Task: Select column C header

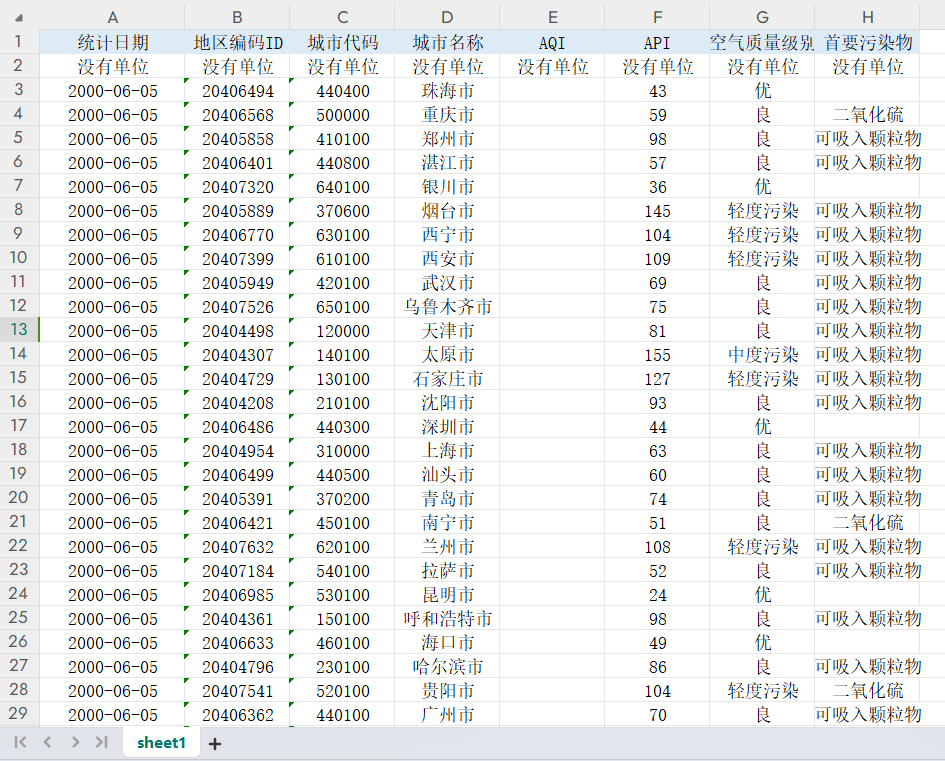Action: pyautogui.click(x=342, y=17)
